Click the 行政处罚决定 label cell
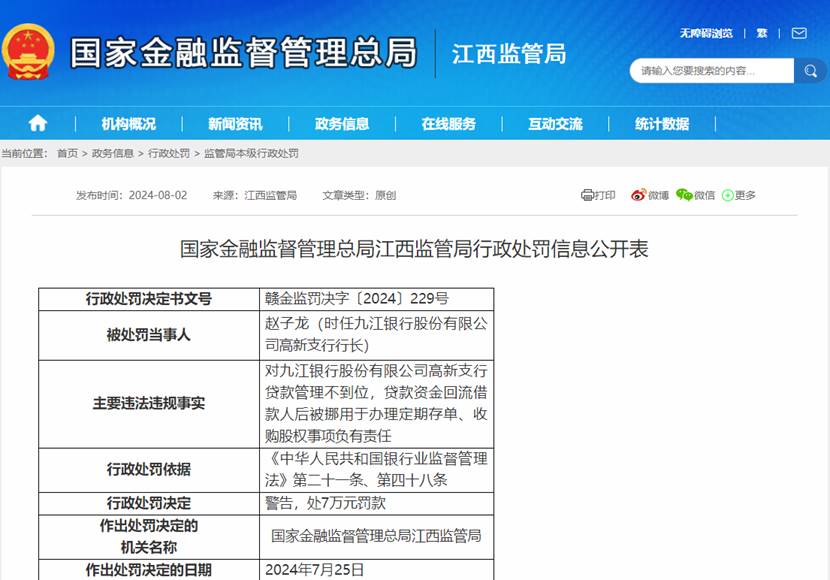Screen dimensions: 830x580 149,503
